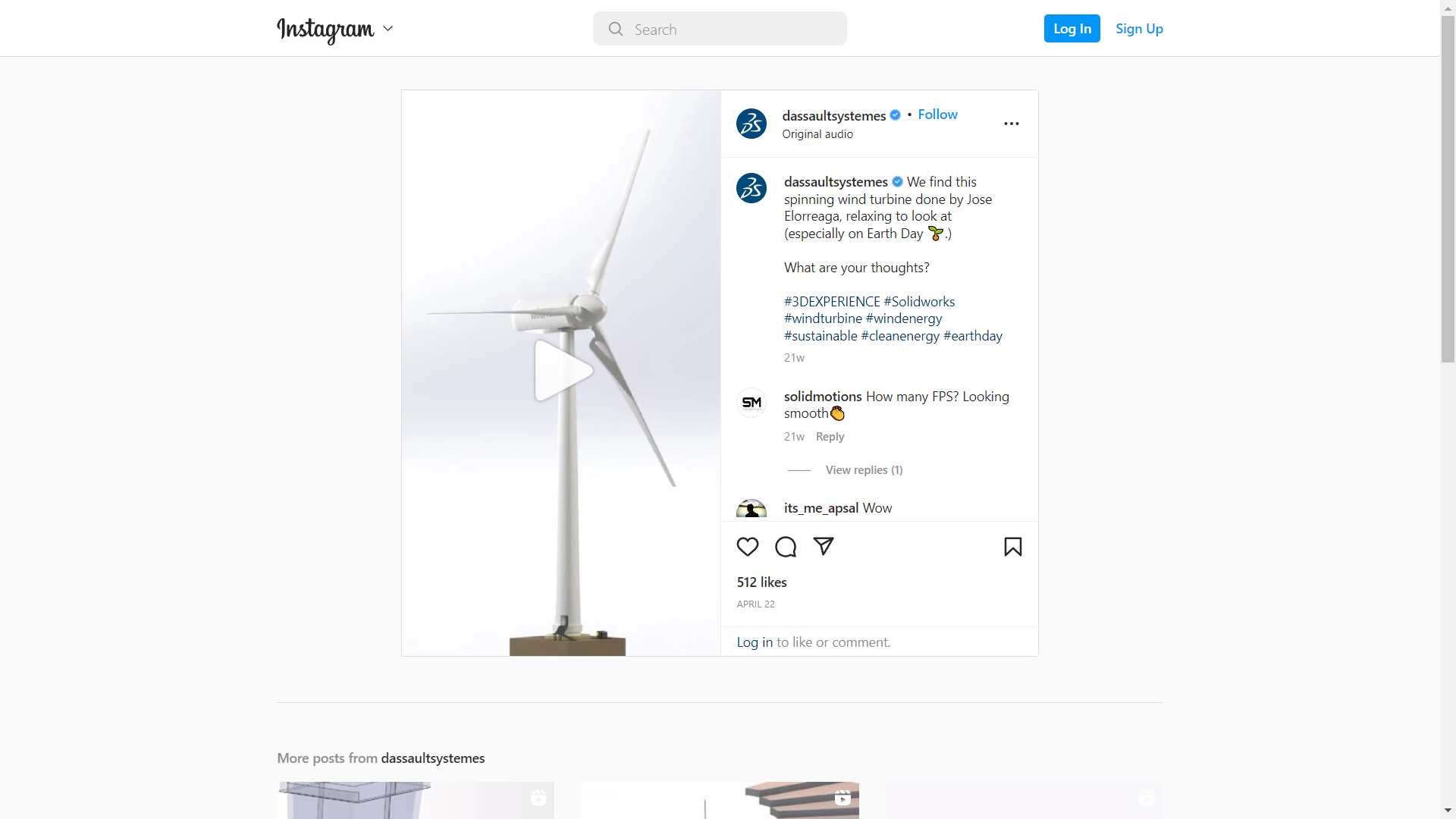Open the #Solidworks hashtag
This screenshot has height=819, width=1456.
919,302
